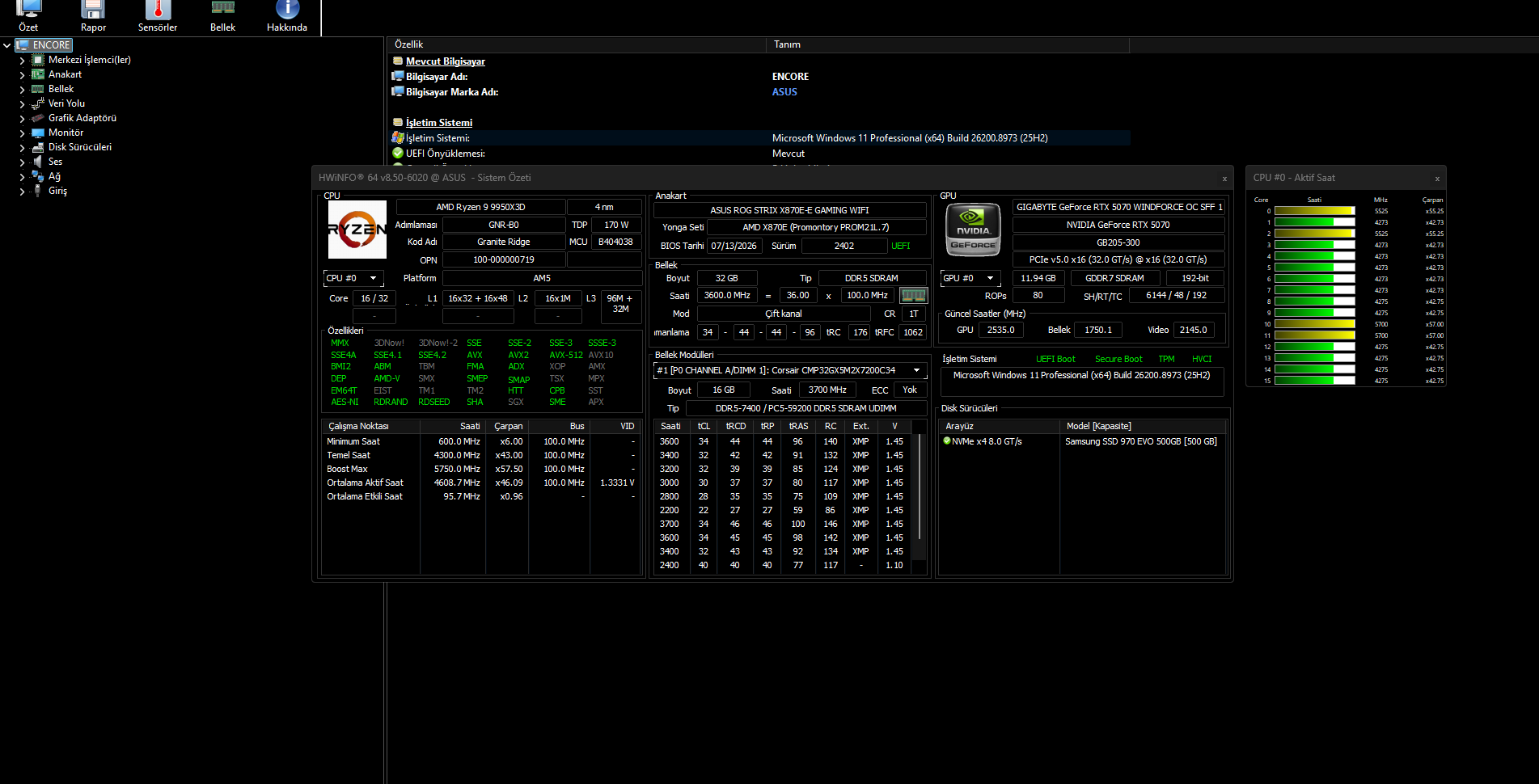Screen dimensions: 1539x784
Task: Click the Ryzen CPU logo
Action: pyautogui.click(x=357, y=230)
